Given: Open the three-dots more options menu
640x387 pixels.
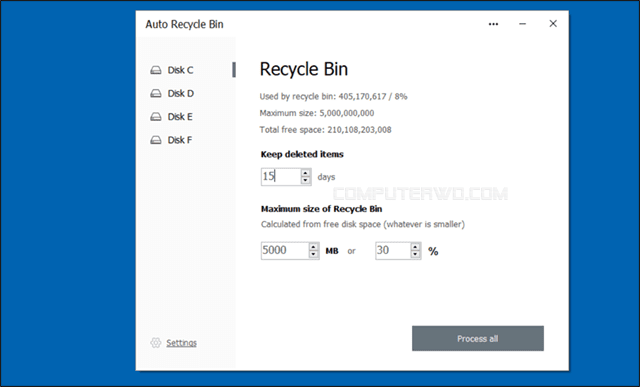Looking at the screenshot, I should 493,24.
